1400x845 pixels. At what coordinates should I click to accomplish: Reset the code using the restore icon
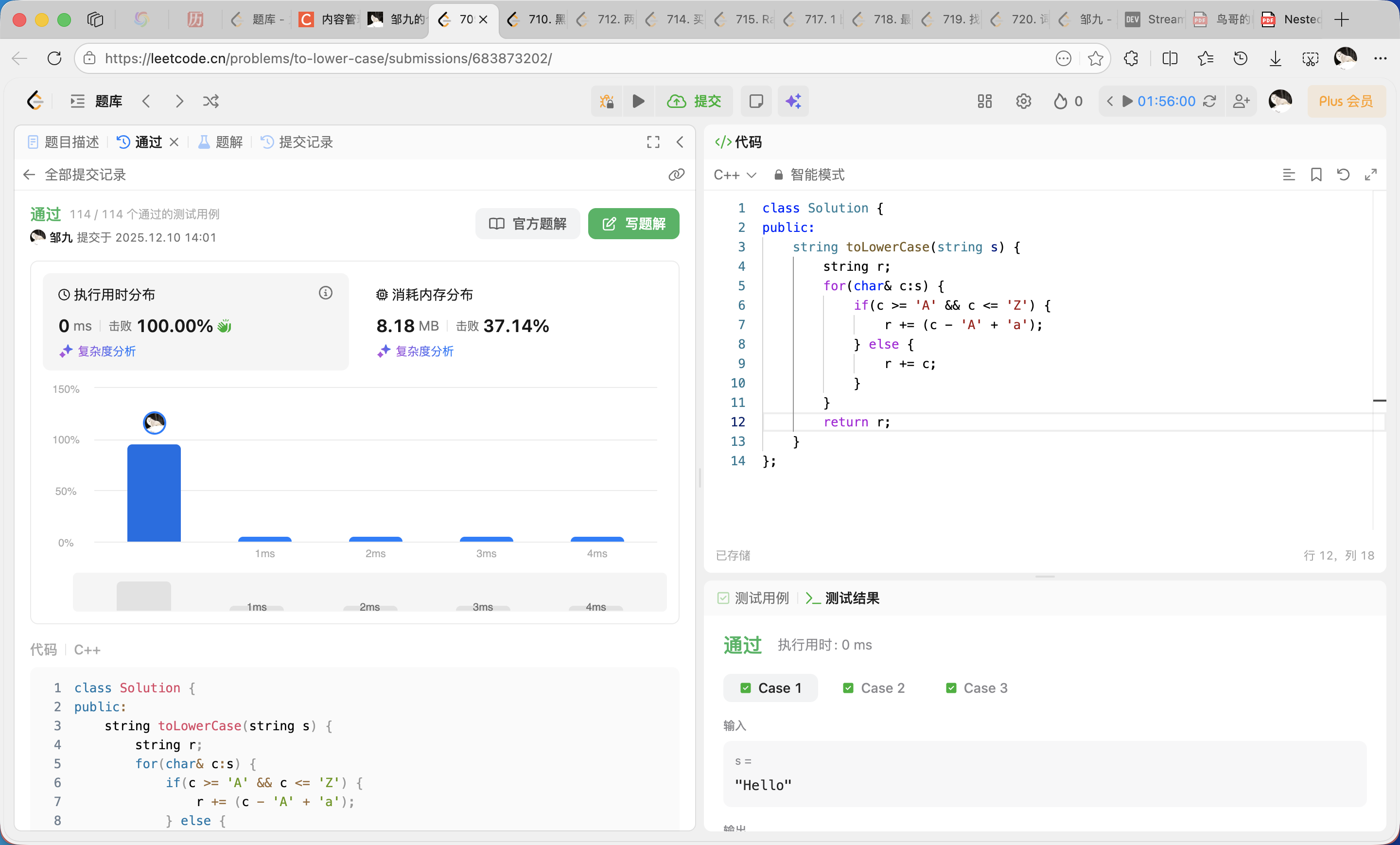tap(1343, 175)
